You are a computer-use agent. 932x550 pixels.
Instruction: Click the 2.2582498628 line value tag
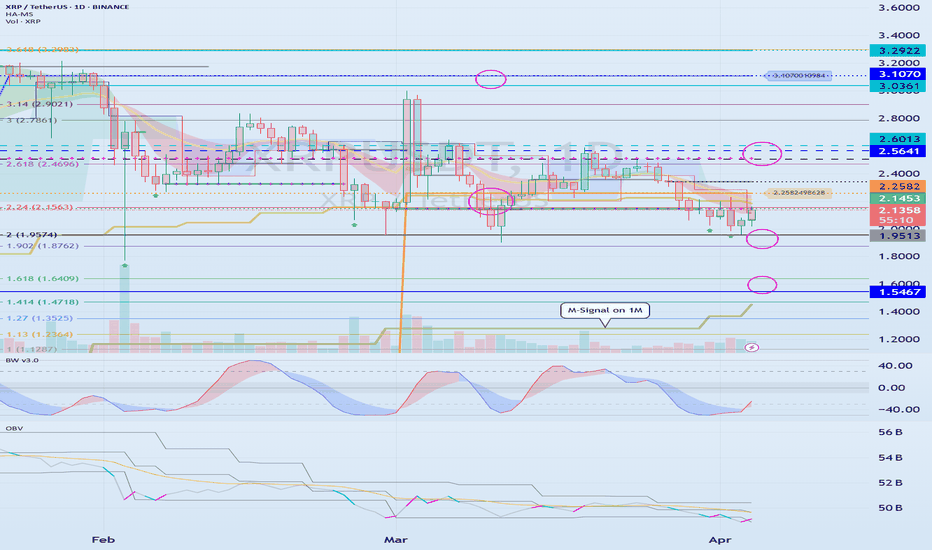point(798,193)
